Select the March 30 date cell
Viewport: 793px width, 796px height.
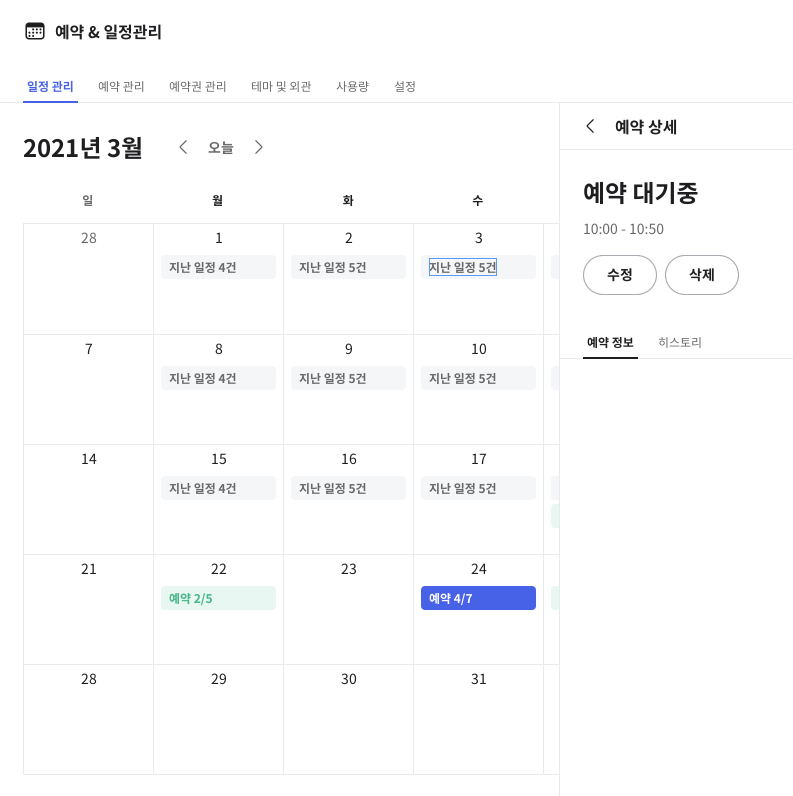[348, 718]
